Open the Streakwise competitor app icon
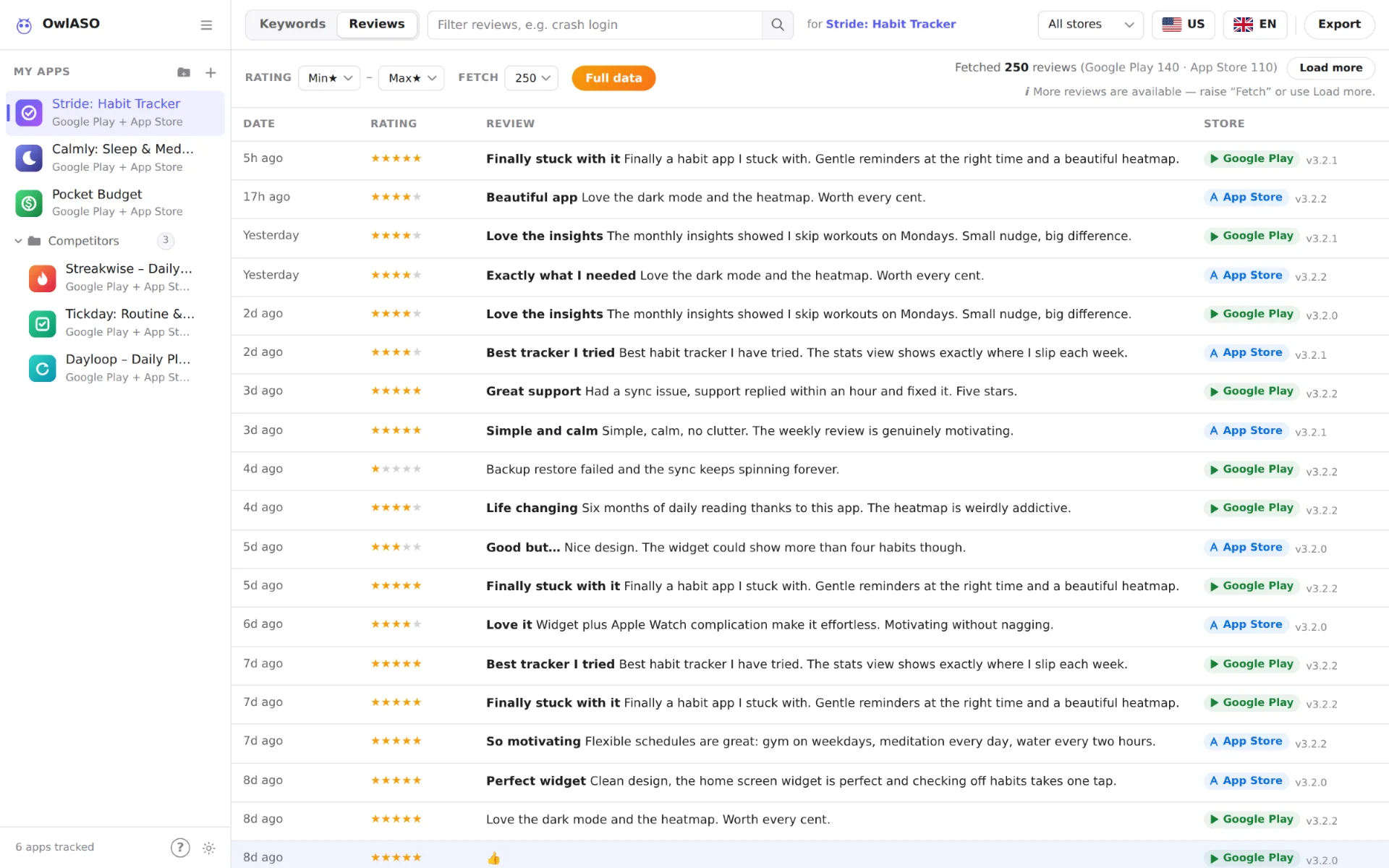 43,278
